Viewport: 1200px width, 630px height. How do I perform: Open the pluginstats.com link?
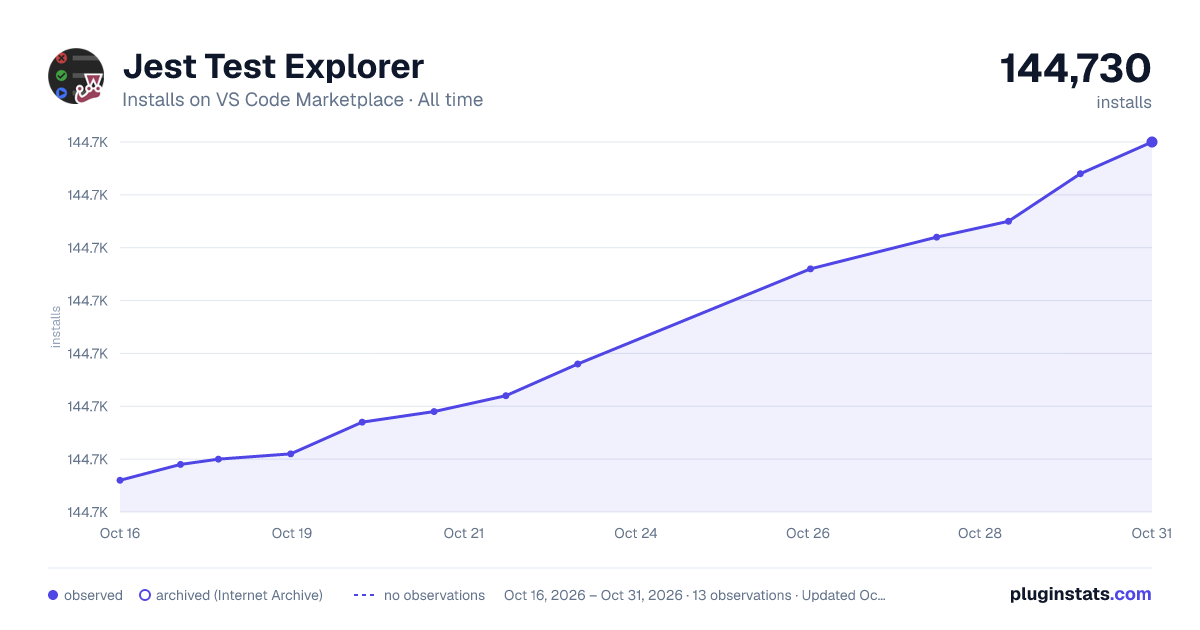tap(1080, 594)
